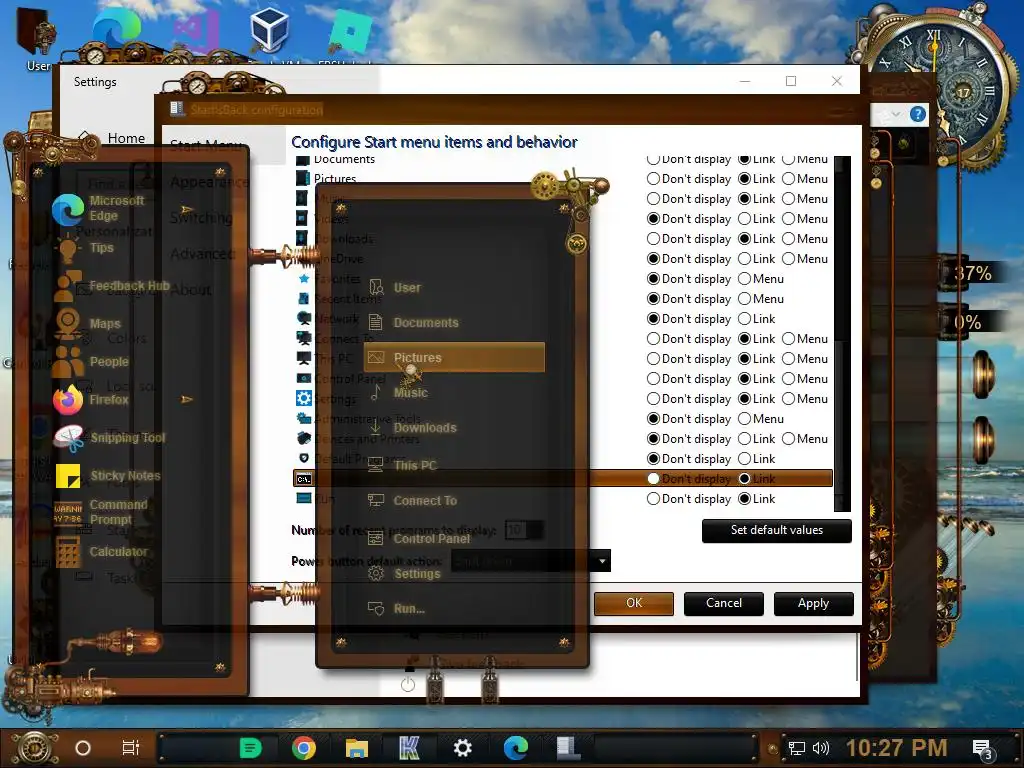Viewport: 1024px width, 768px height.
Task: Set Pictures row to Menu
Action: tap(789, 179)
